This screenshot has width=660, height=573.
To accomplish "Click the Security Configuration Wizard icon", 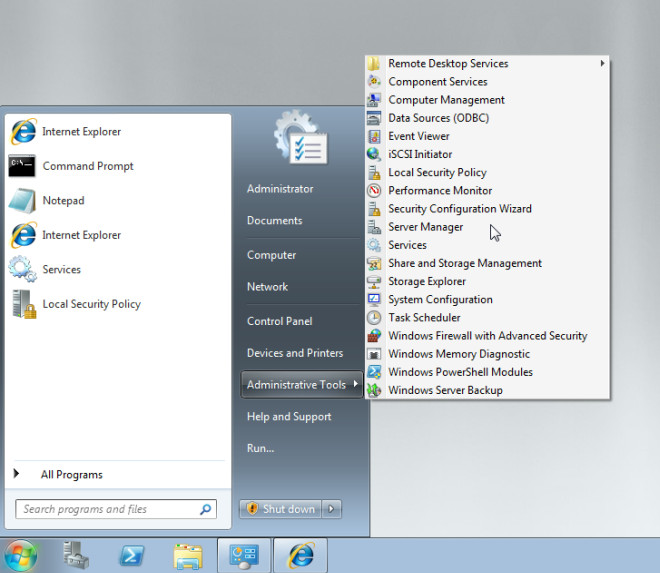I will click(374, 208).
